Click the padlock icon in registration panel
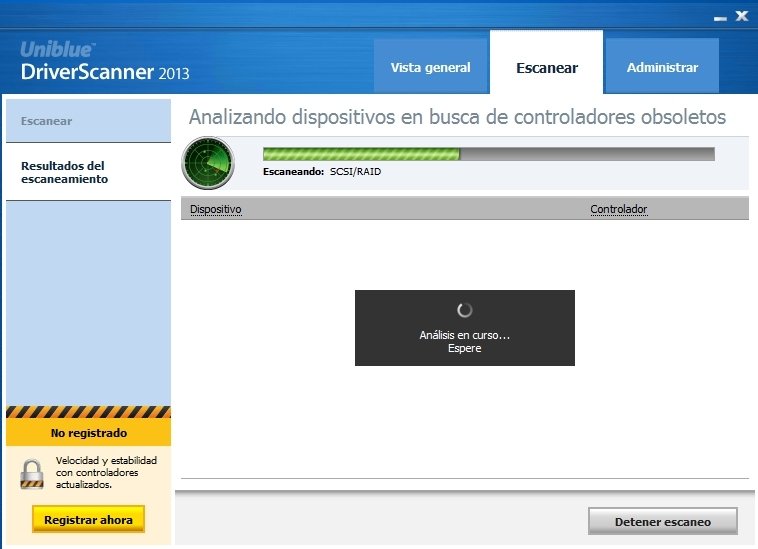The height and width of the screenshot is (549, 758). (32, 474)
